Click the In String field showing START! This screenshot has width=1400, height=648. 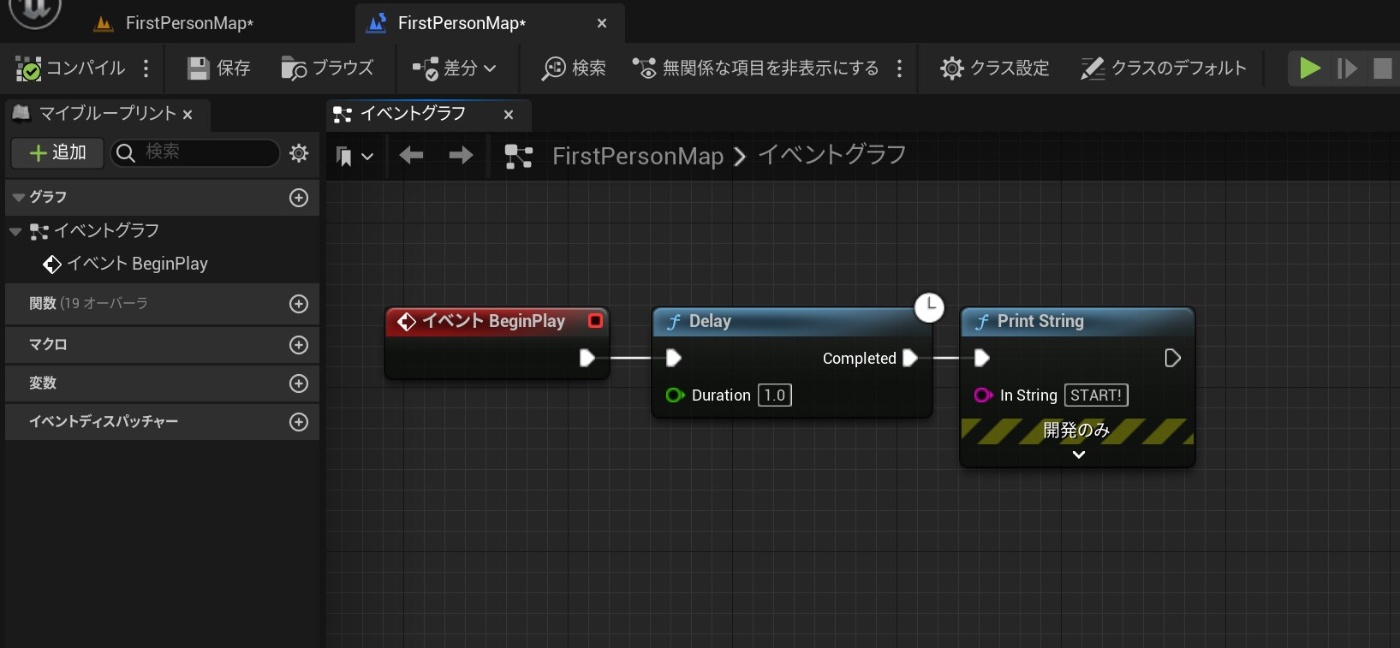tap(1097, 395)
